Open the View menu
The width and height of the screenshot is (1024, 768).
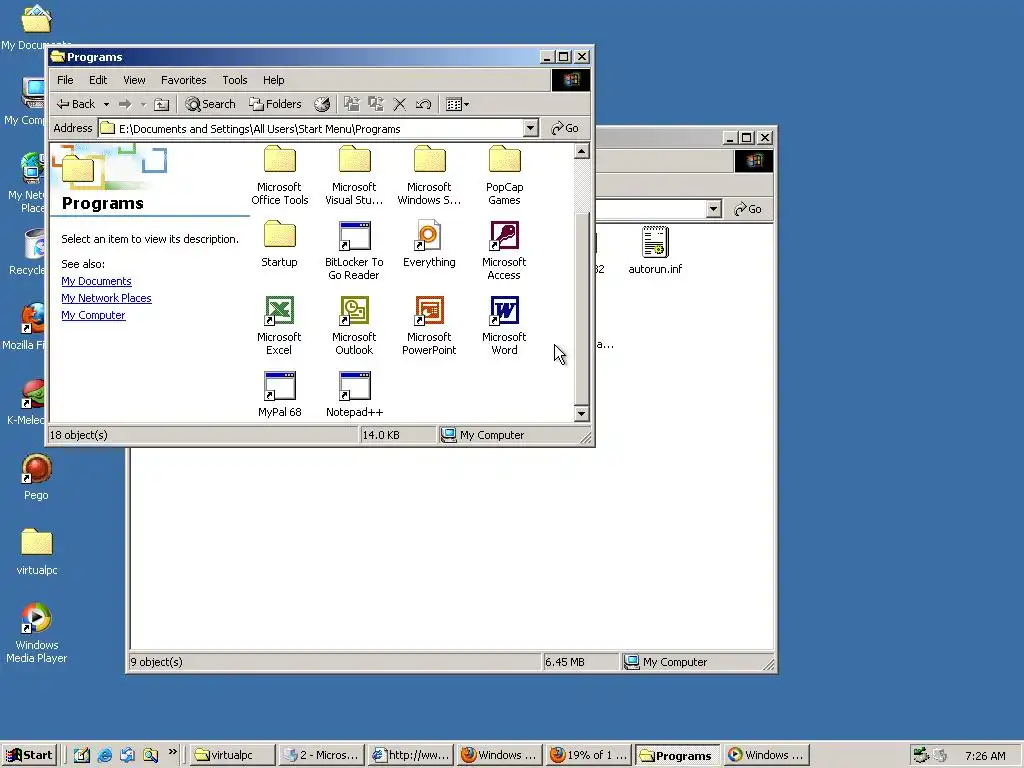click(135, 80)
